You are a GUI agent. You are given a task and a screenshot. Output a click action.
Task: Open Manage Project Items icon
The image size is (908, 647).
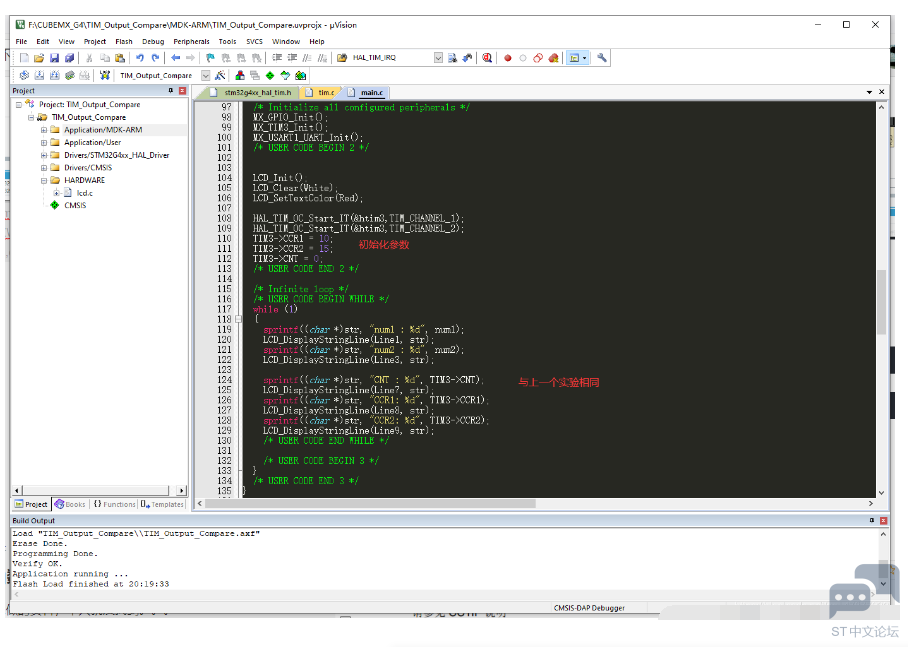pos(240,75)
